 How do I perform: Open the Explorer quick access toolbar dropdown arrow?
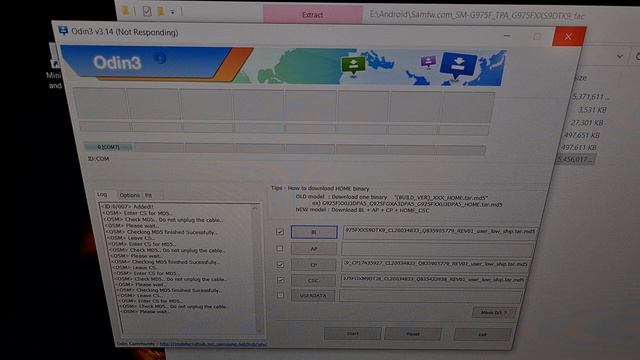click(173, 12)
